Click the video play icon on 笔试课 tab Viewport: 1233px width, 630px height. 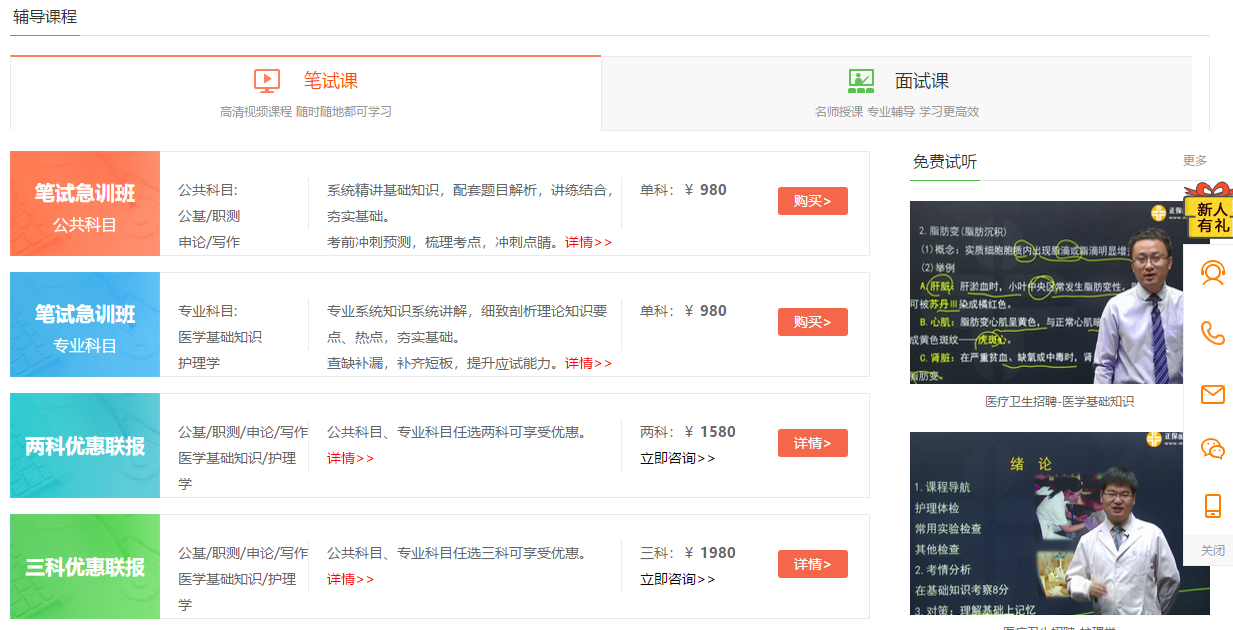(265, 78)
